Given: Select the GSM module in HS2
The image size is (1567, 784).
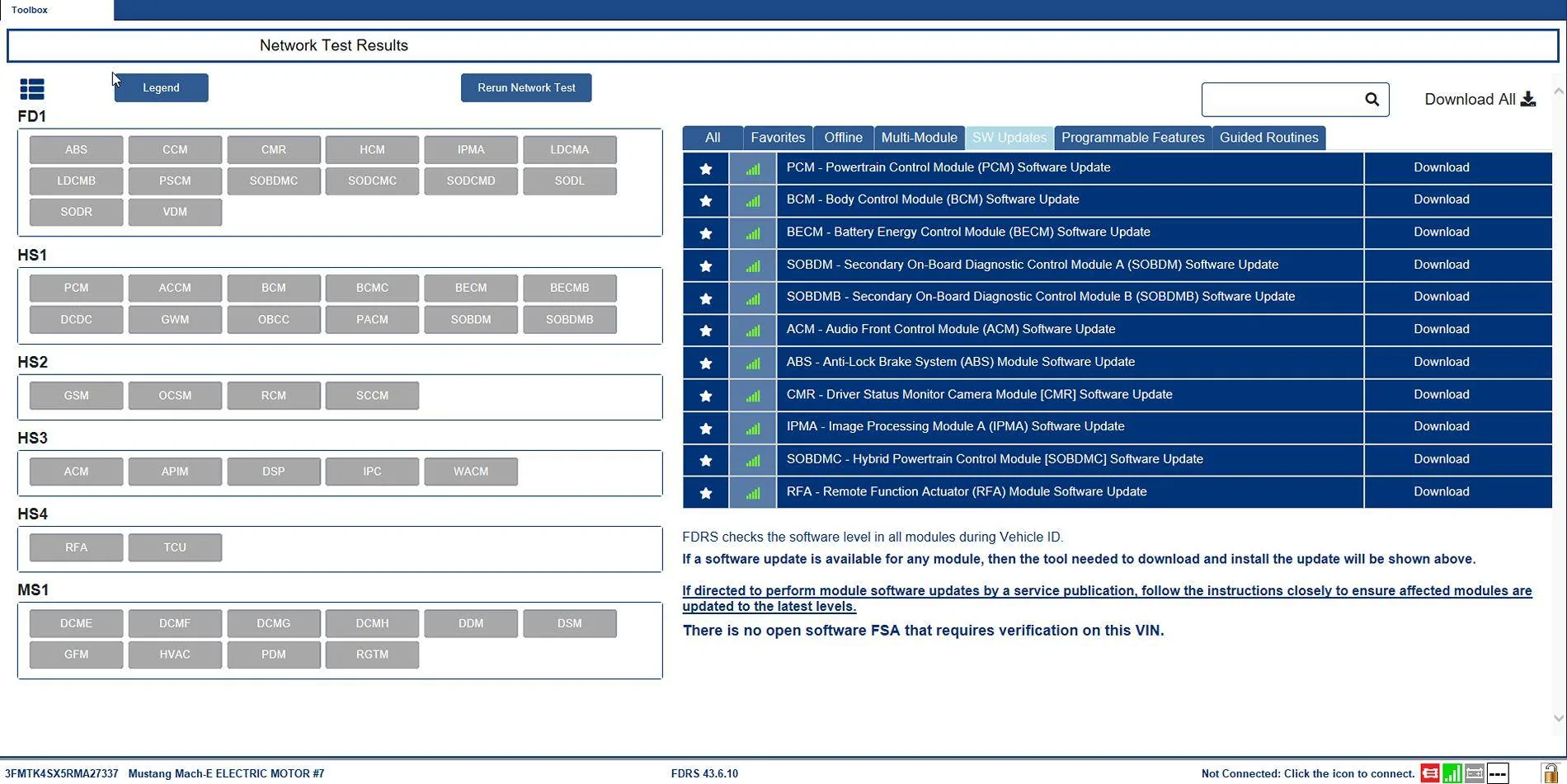Looking at the screenshot, I should pyautogui.click(x=76, y=396).
